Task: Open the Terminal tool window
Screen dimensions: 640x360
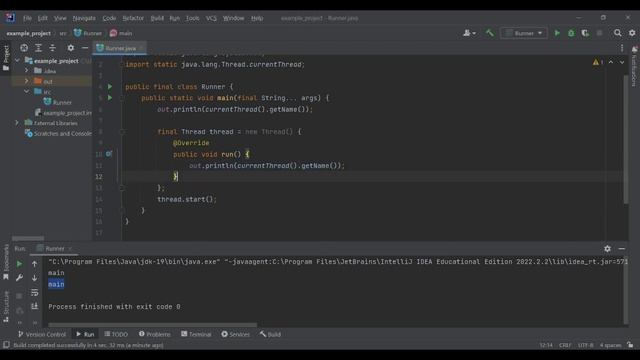Action: (196, 334)
